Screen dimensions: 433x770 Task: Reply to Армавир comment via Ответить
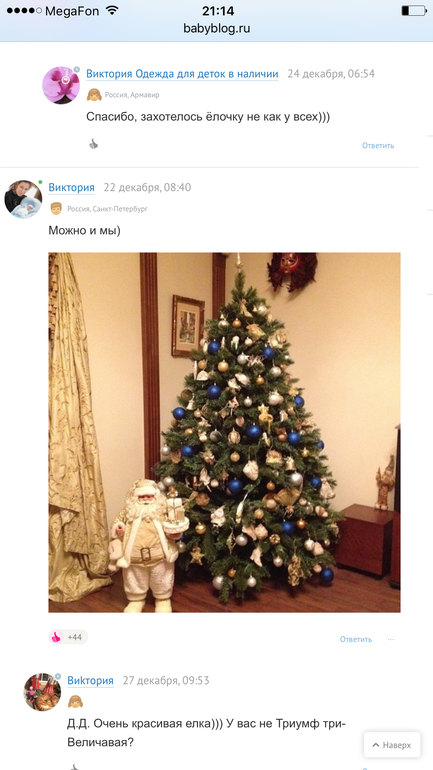(x=378, y=145)
